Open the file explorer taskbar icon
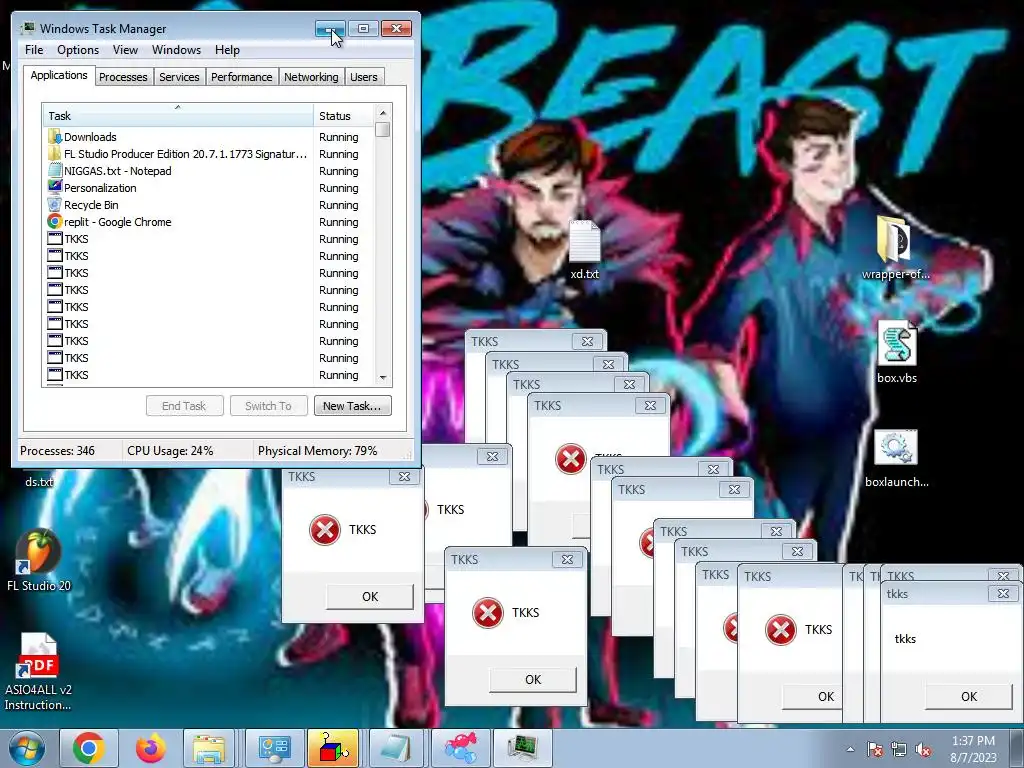The image size is (1024, 768). tap(208, 748)
